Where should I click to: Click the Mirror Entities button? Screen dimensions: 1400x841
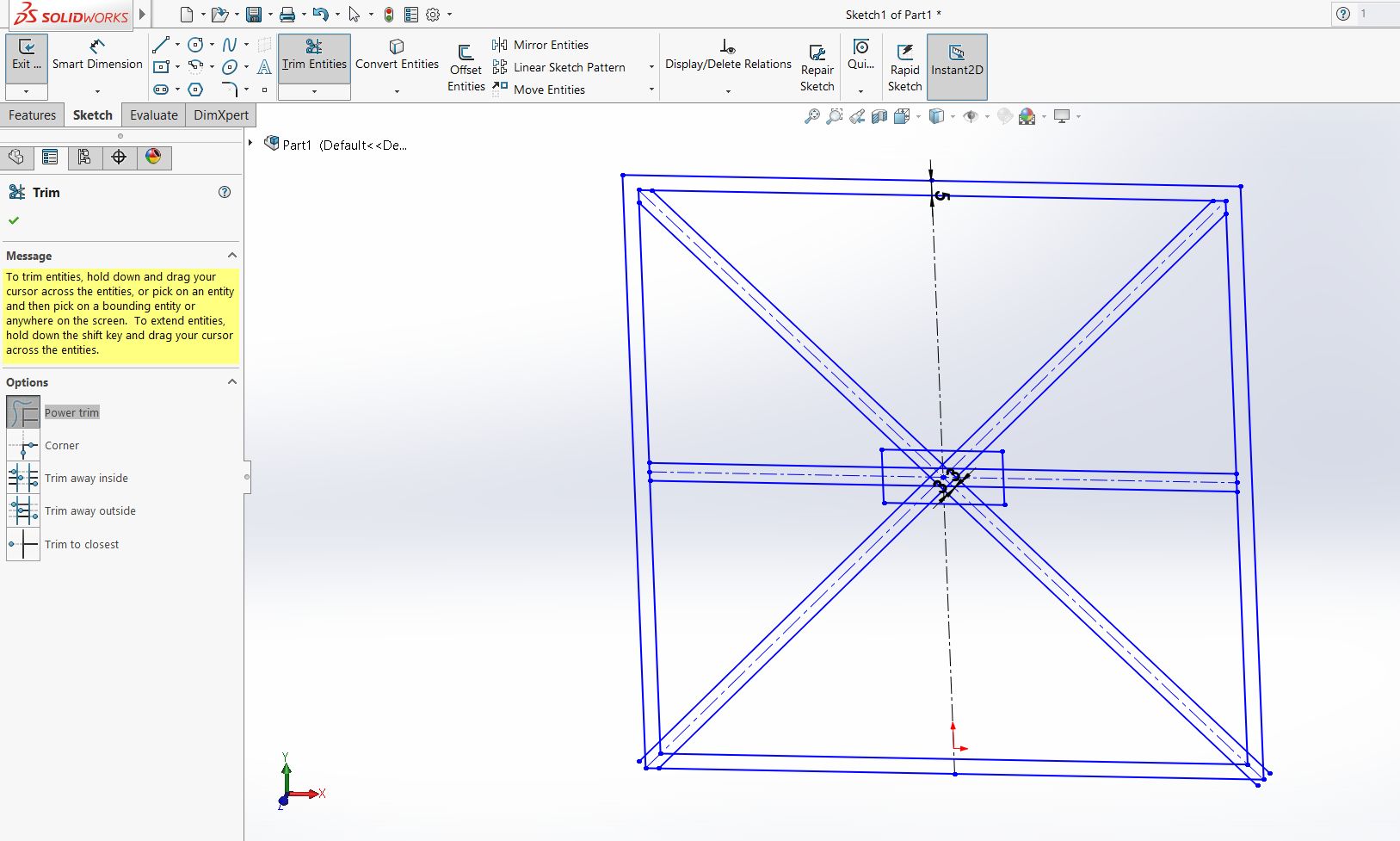point(540,45)
